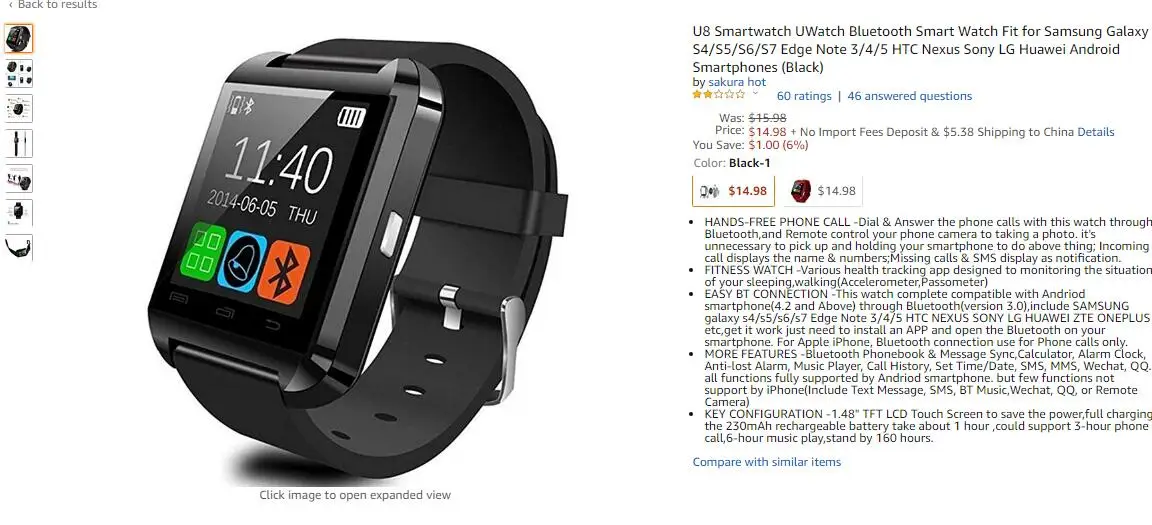Click the two-star rating icon
Viewport: 1152px width, 525px height.
pos(719,95)
